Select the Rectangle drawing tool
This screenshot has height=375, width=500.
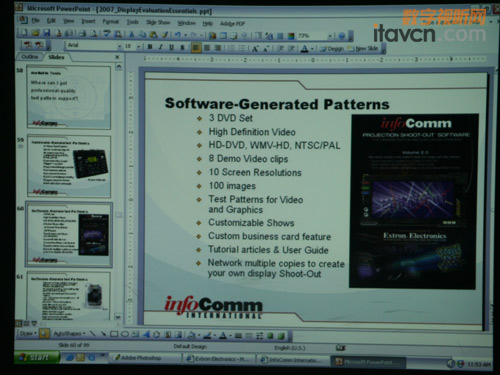tap(114, 334)
